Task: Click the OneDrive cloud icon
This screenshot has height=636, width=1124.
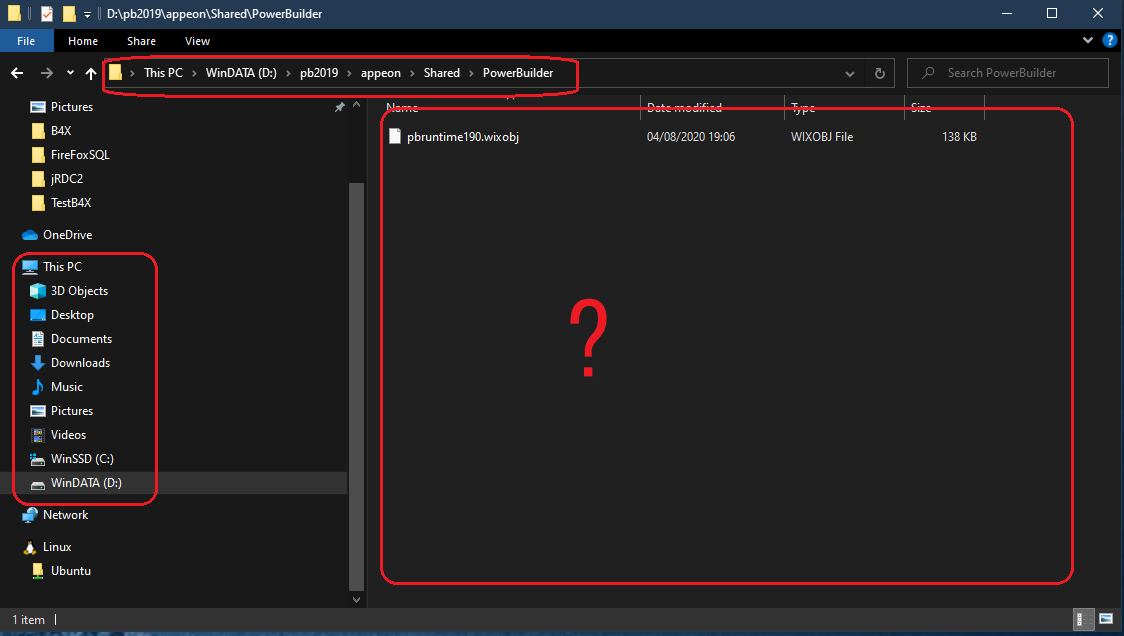Action: (x=31, y=235)
